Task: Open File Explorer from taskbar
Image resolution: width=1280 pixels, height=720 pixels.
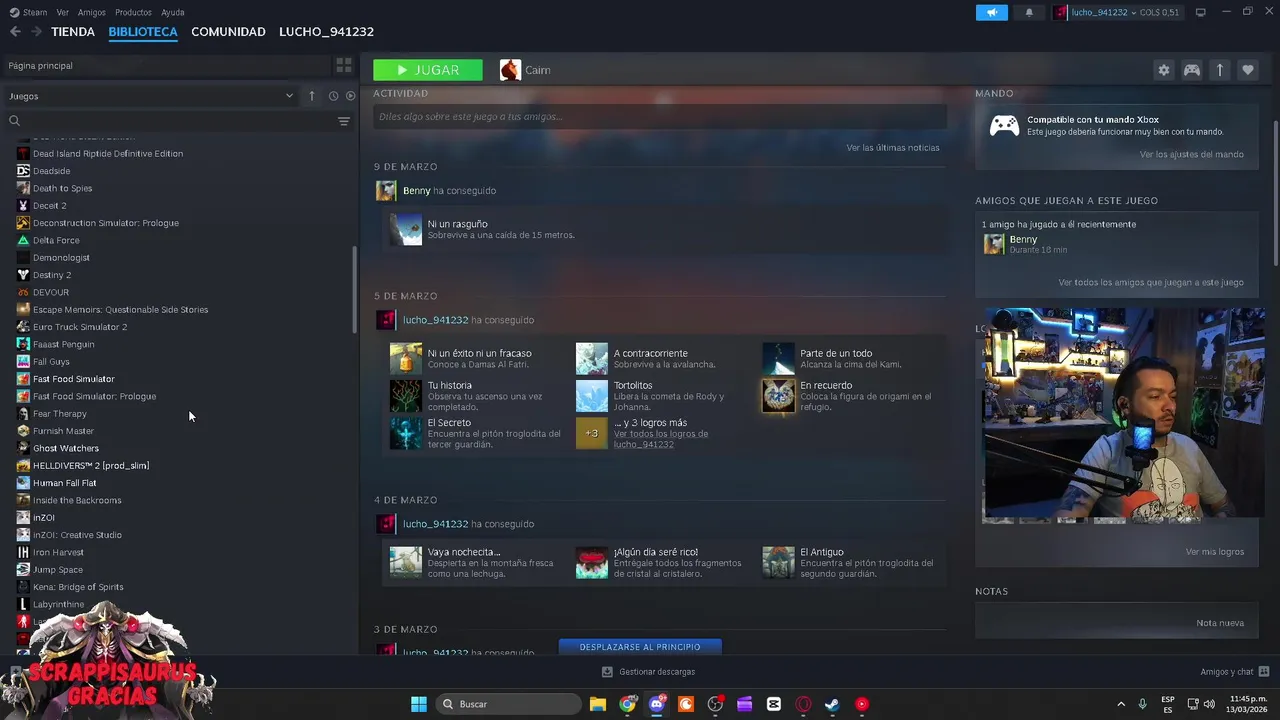Action: [x=597, y=704]
